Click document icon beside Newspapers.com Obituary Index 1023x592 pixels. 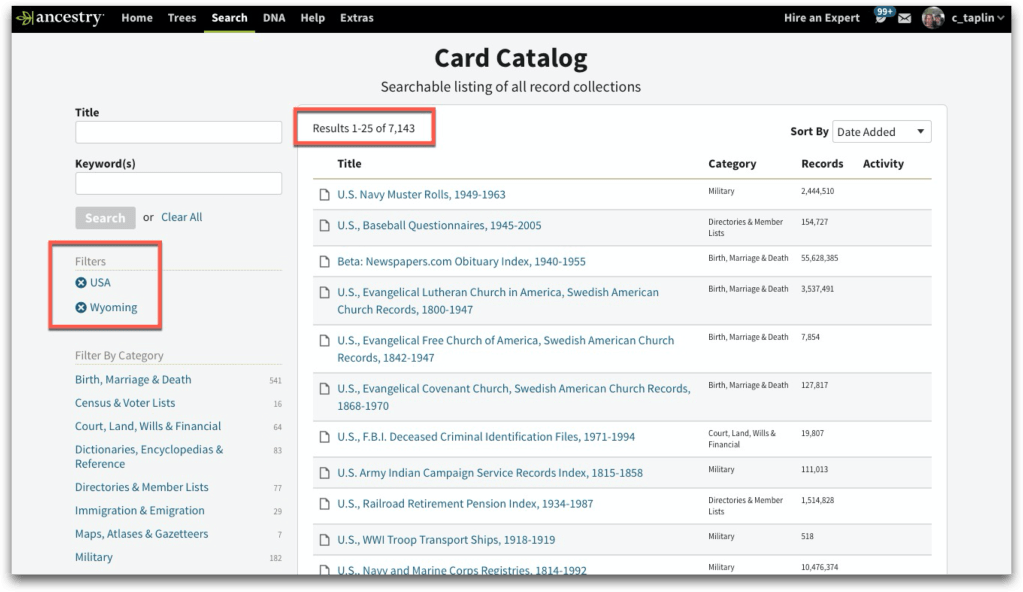pyautogui.click(x=323, y=262)
